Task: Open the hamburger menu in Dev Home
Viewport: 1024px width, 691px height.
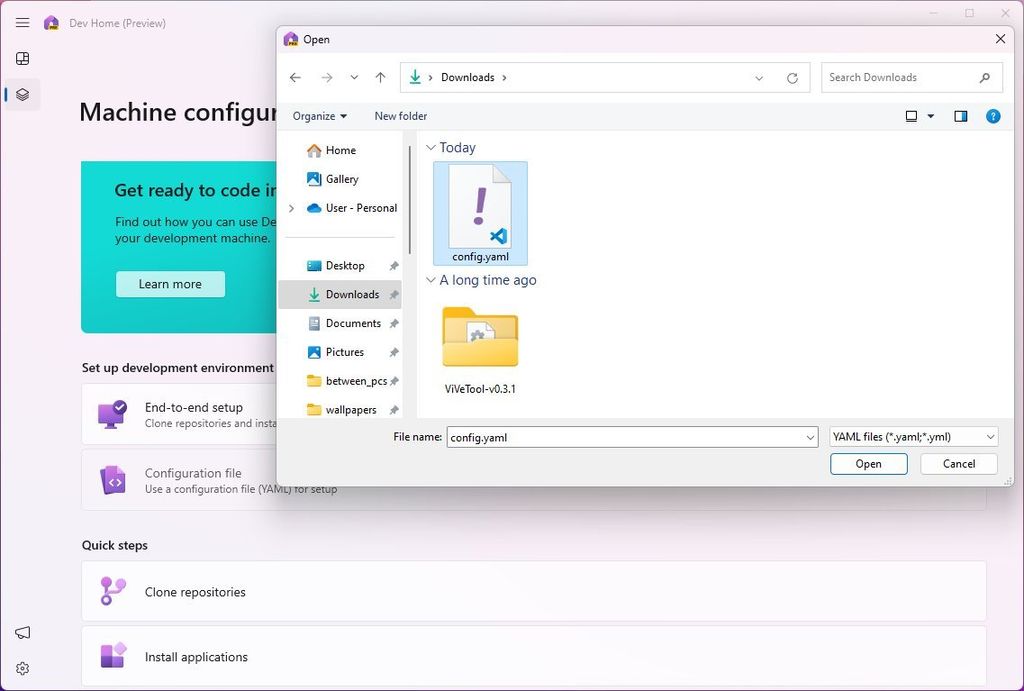Action: (22, 22)
